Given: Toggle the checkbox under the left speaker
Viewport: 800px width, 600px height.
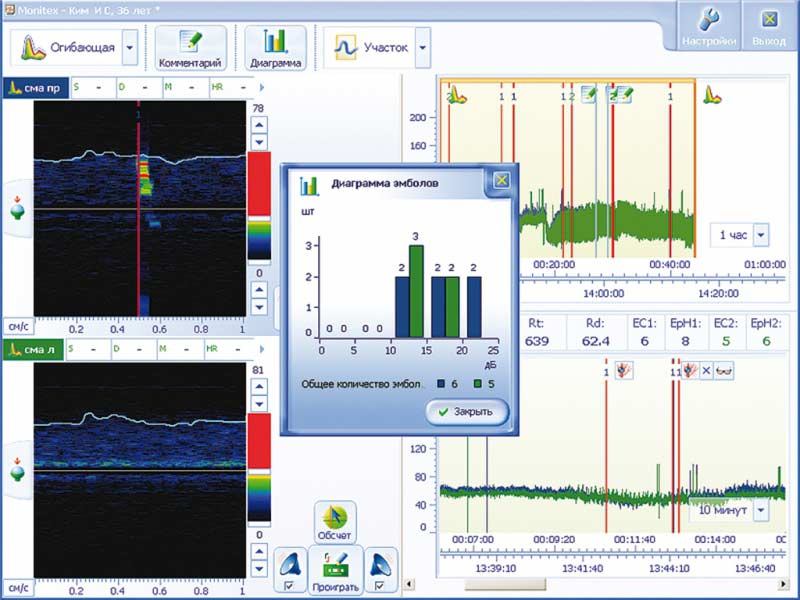Looking at the screenshot, I should [289, 586].
